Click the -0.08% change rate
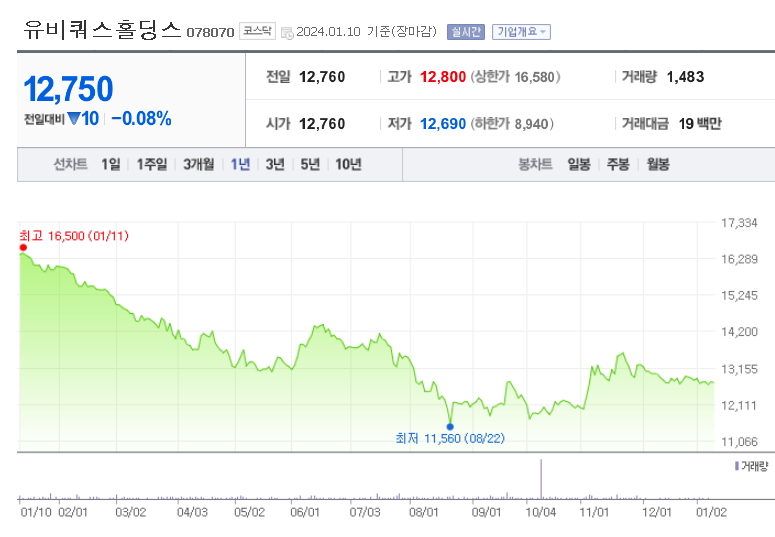Screen dimensions: 775x537 point(141,119)
